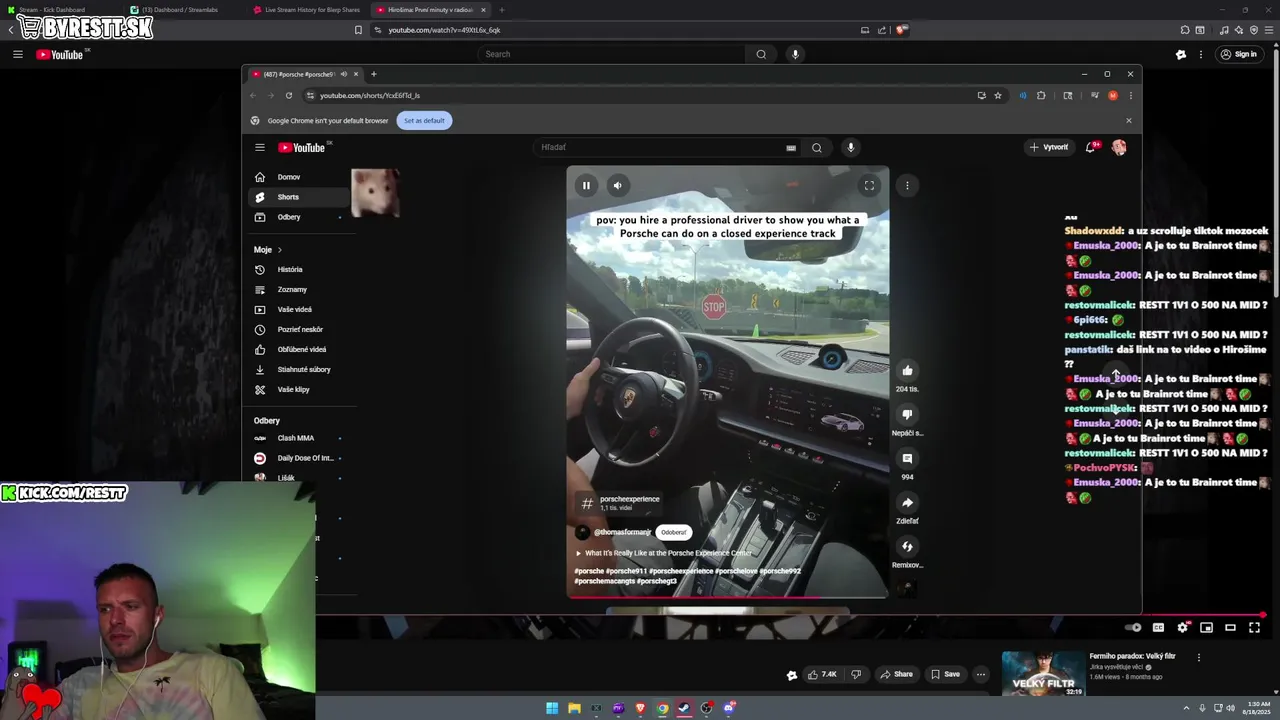Click Set as default for Chrome
Image resolution: width=1280 pixels, height=720 pixels.
tap(424, 120)
